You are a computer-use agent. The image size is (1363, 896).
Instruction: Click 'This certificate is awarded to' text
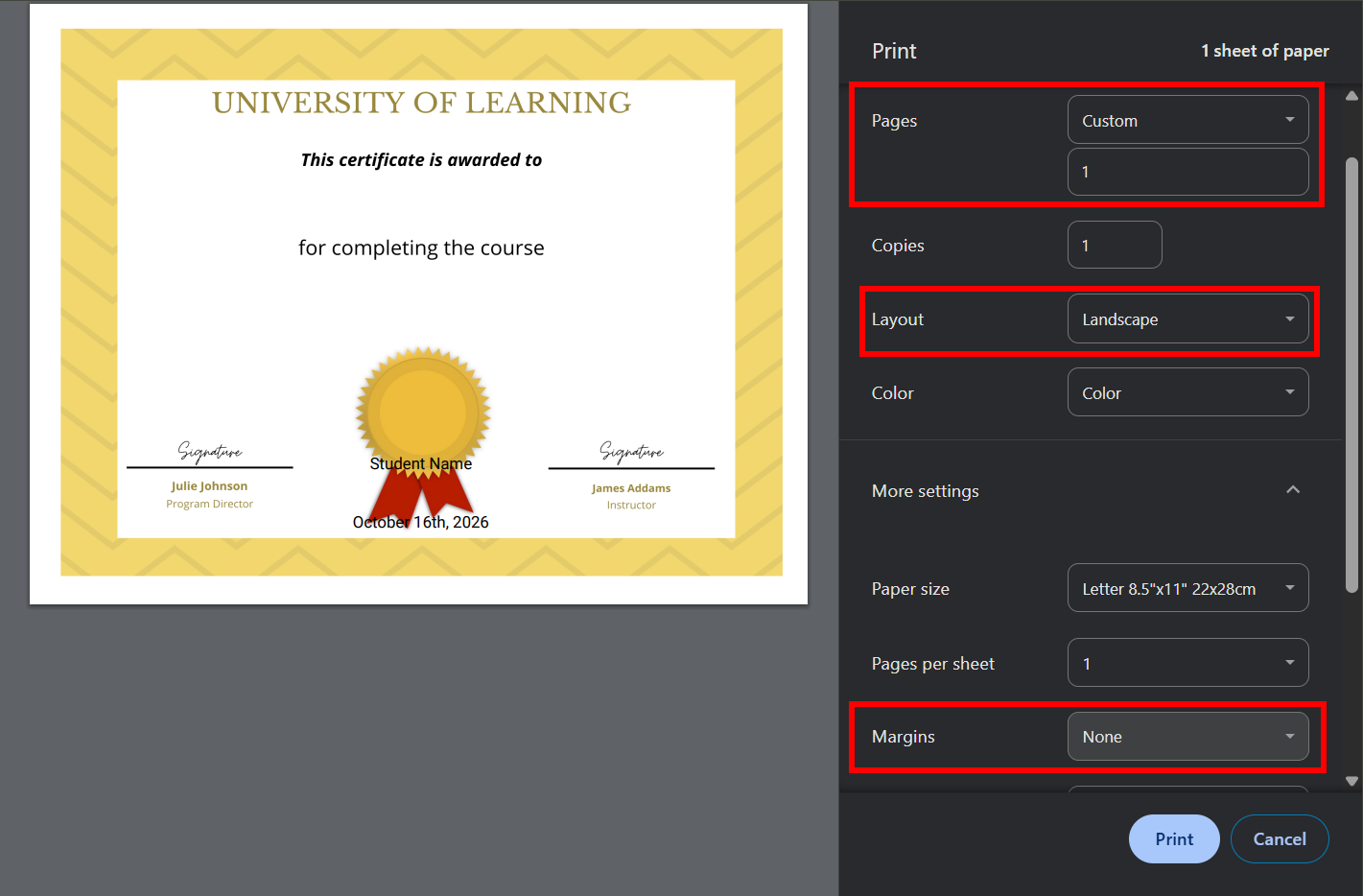pyautogui.click(x=421, y=160)
